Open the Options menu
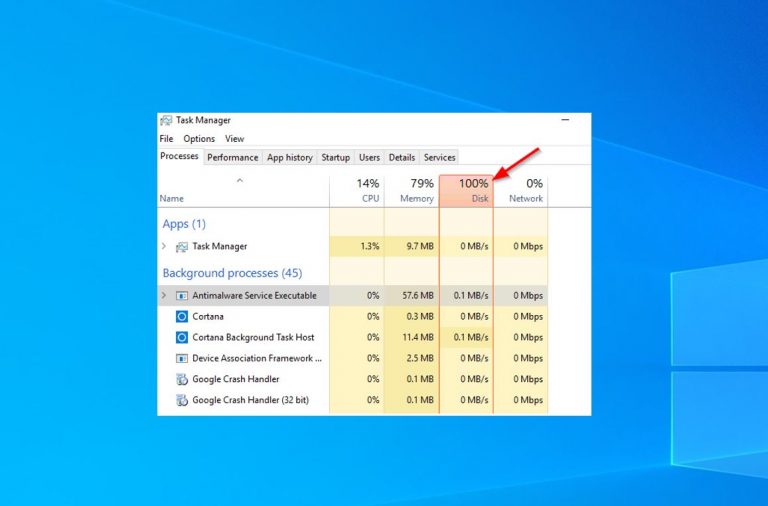The image size is (768, 506). 199,139
